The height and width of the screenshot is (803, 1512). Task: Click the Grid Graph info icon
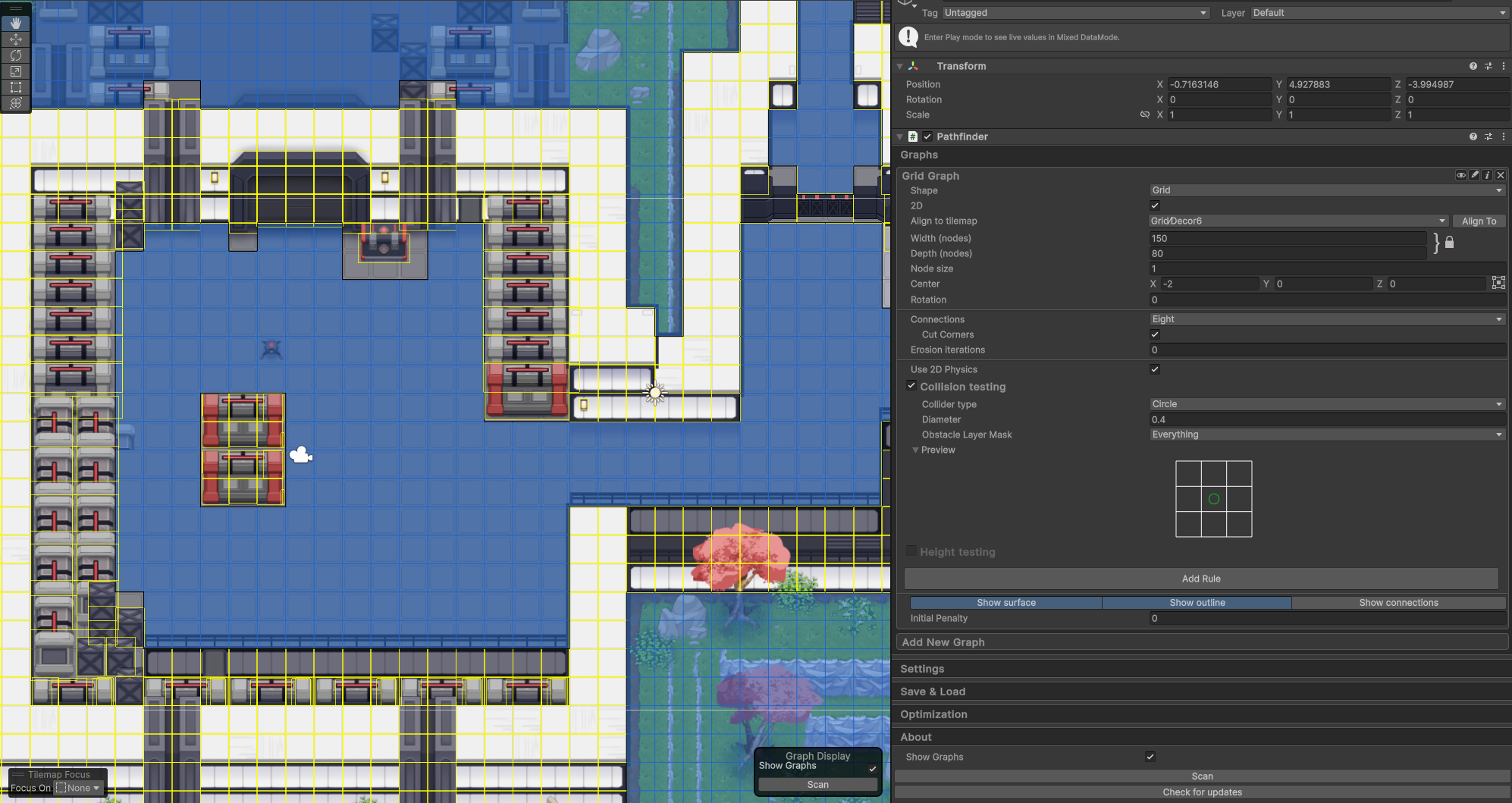click(1487, 175)
